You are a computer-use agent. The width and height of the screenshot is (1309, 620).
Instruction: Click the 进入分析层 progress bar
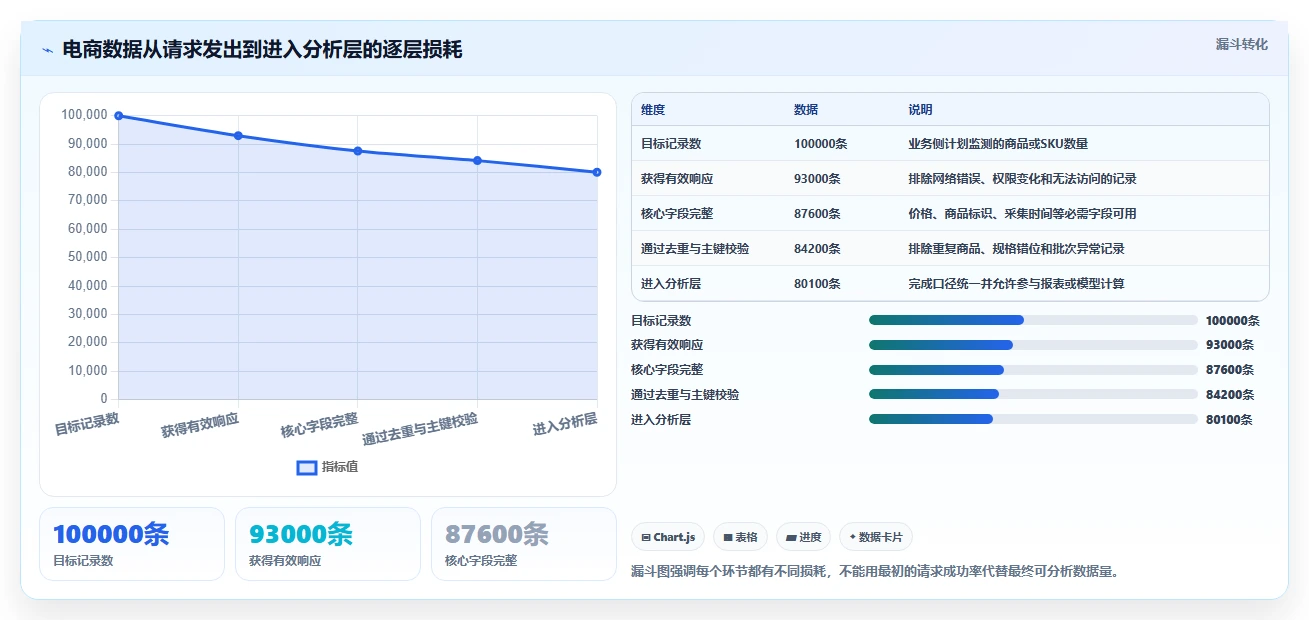tap(1033, 419)
